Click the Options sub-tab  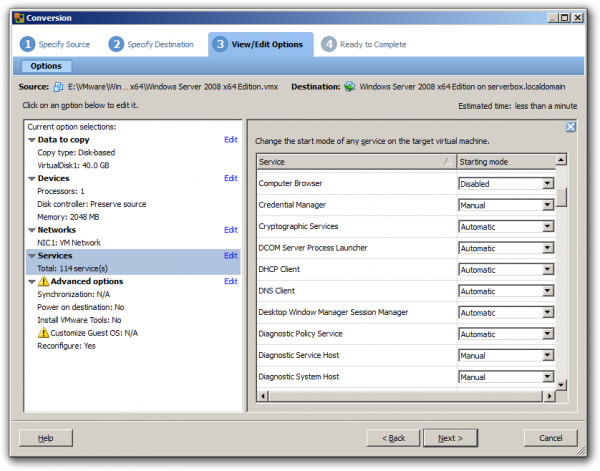click(x=46, y=66)
